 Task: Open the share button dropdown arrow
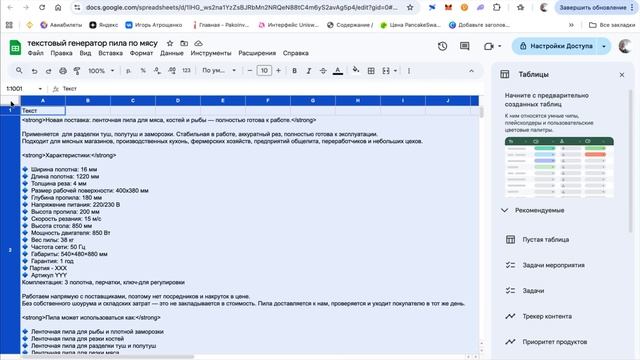click(x=604, y=46)
